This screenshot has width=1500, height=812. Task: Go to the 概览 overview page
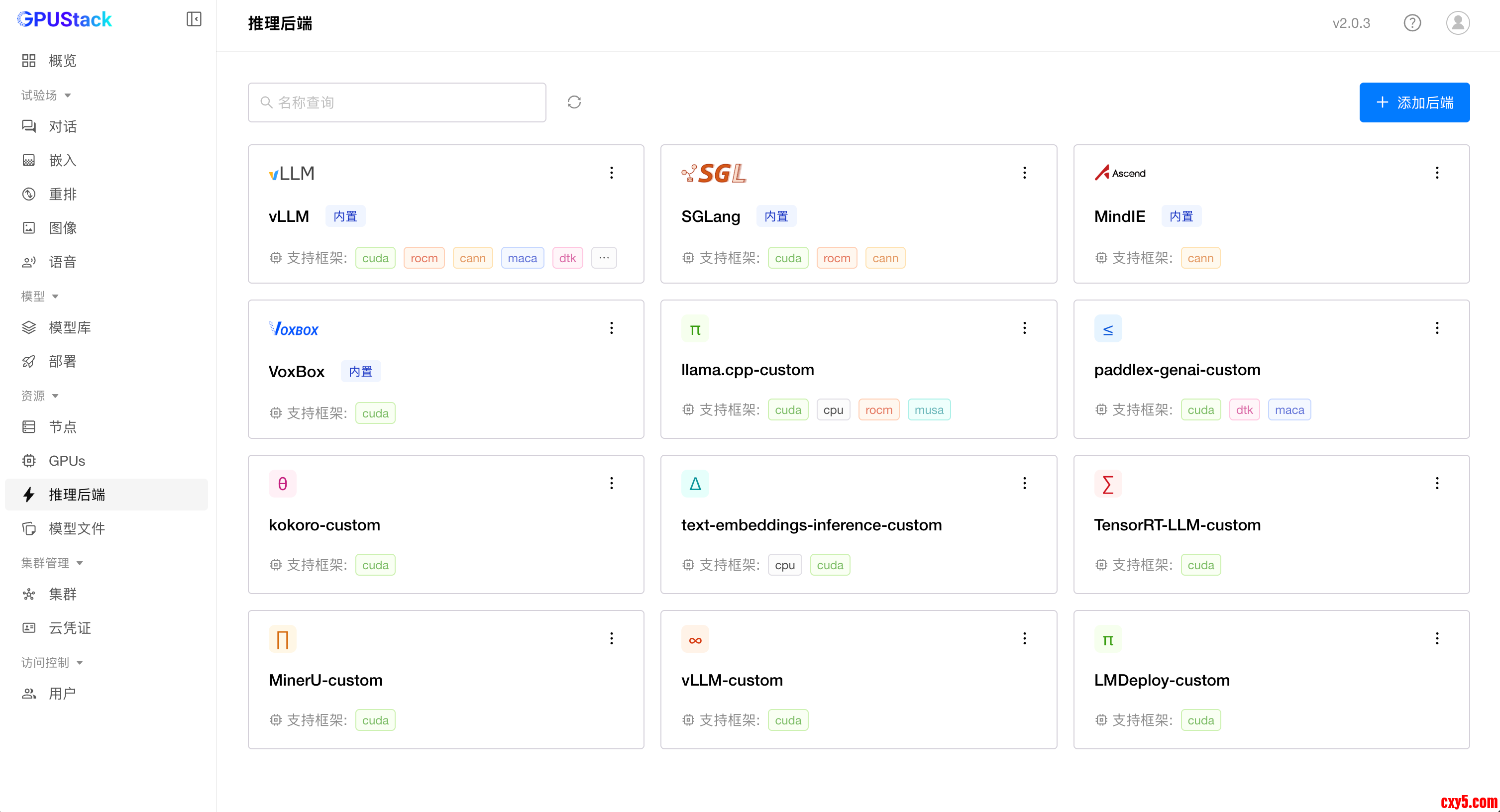[x=62, y=61]
